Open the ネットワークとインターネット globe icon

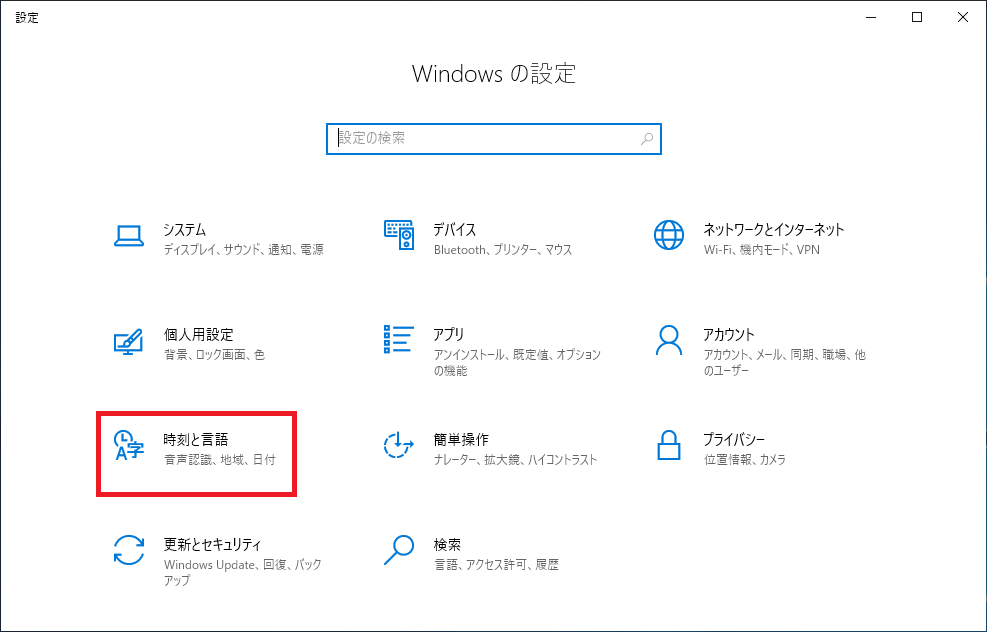point(668,235)
